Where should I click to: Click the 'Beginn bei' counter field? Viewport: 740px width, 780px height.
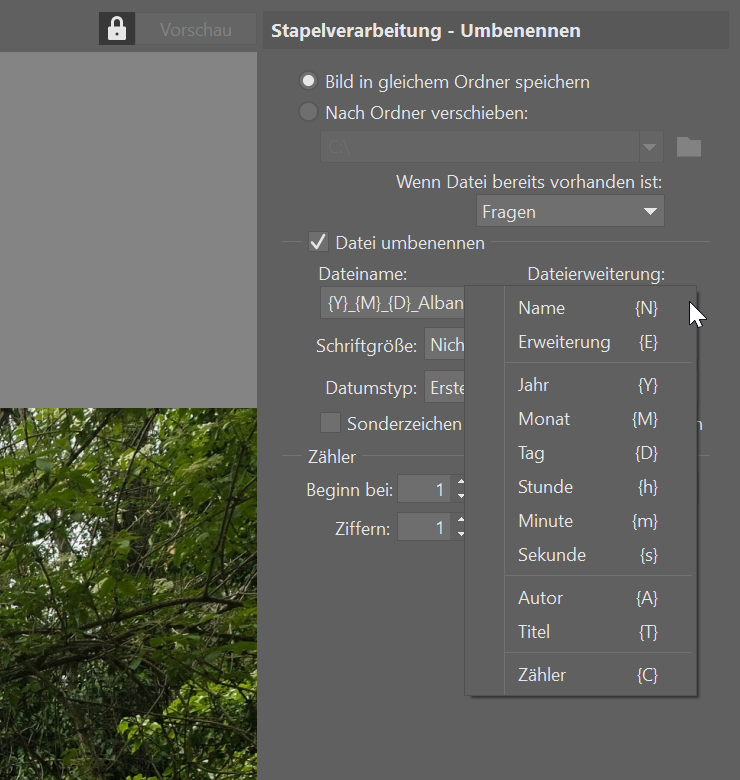[424, 489]
